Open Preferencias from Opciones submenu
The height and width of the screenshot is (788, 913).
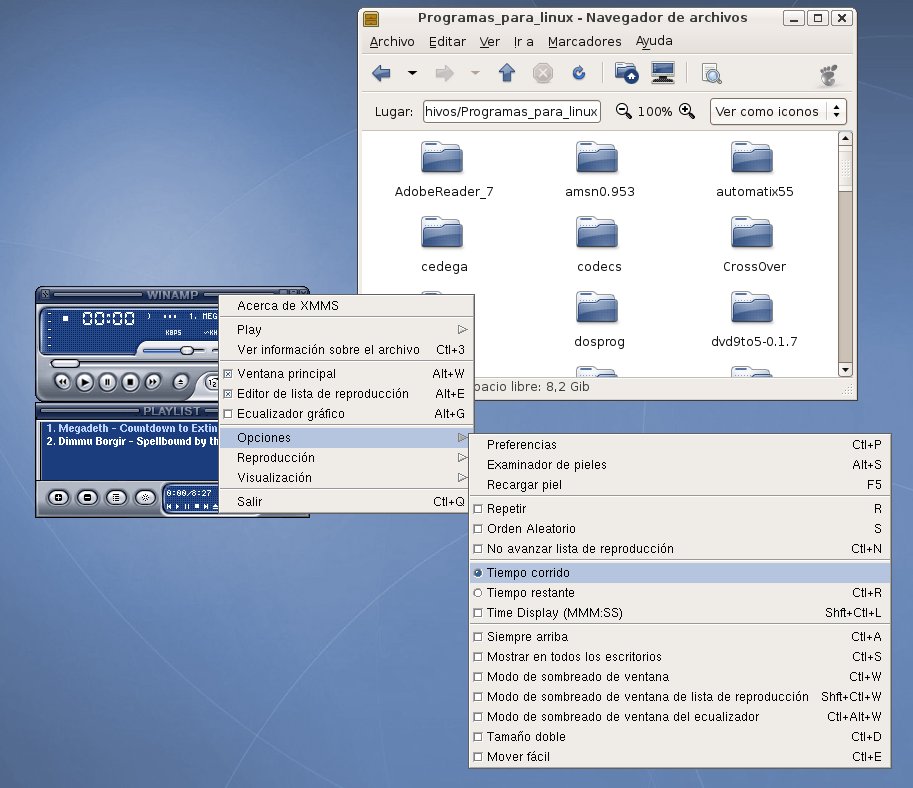click(680, 444)
